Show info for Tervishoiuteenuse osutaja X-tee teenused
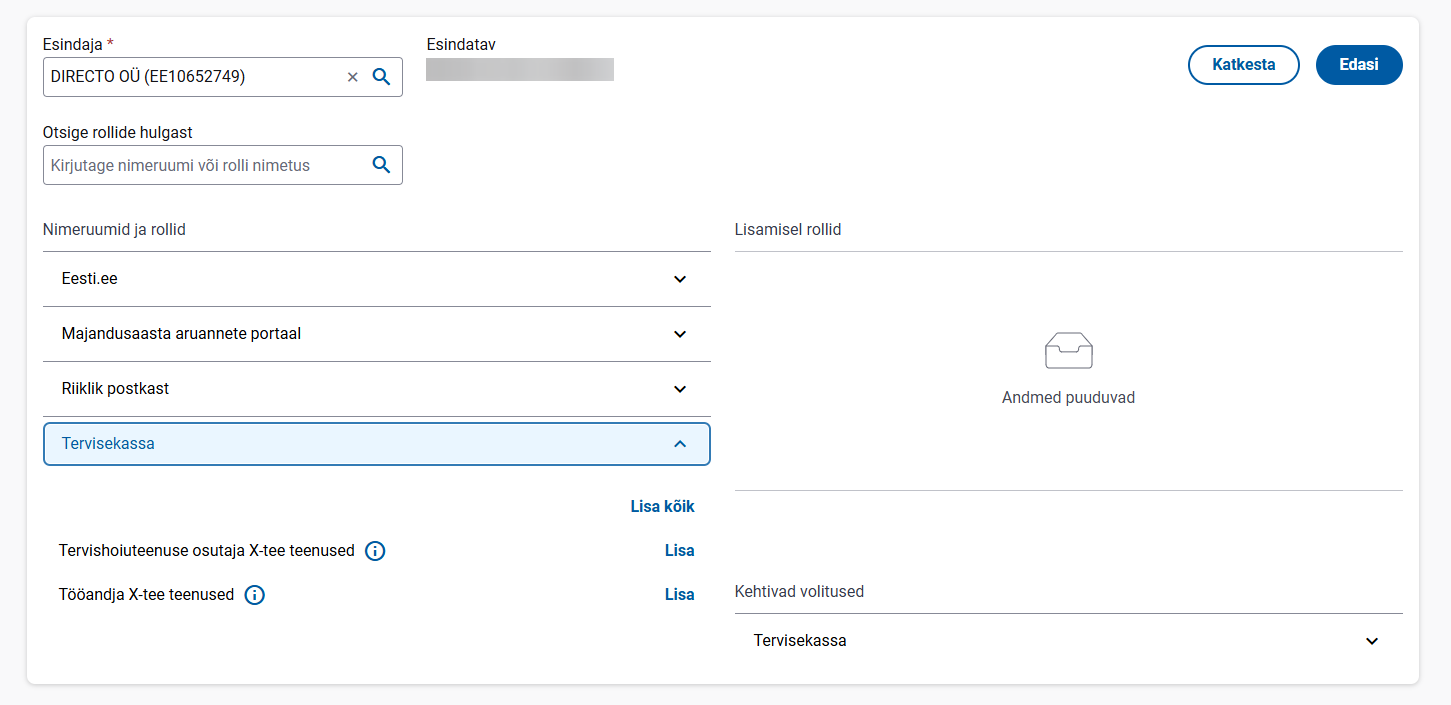1451x705 pixels. pos(375,551)
